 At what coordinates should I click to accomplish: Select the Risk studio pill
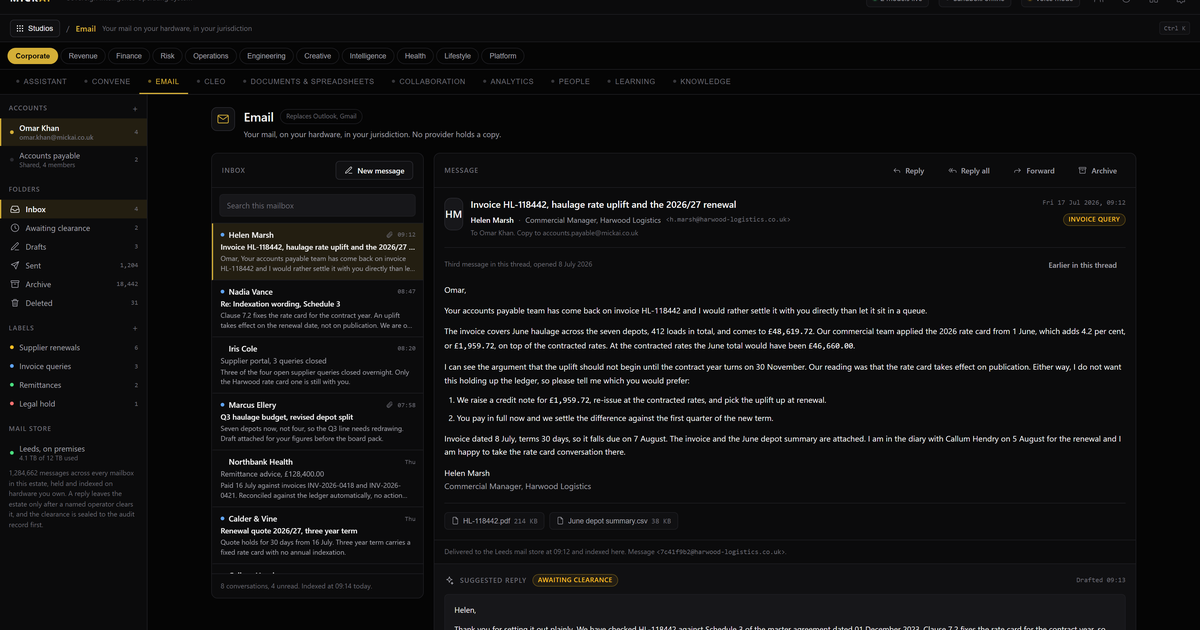168,56
